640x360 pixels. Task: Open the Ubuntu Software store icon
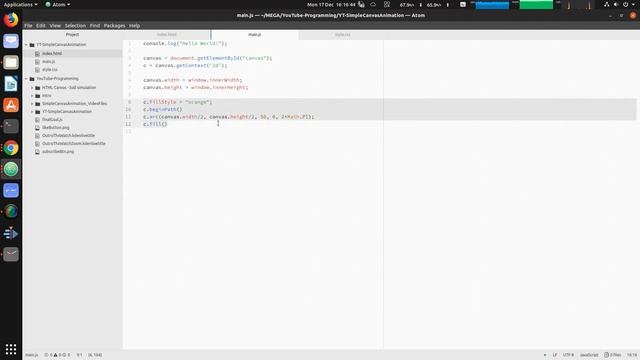point(11,105)
